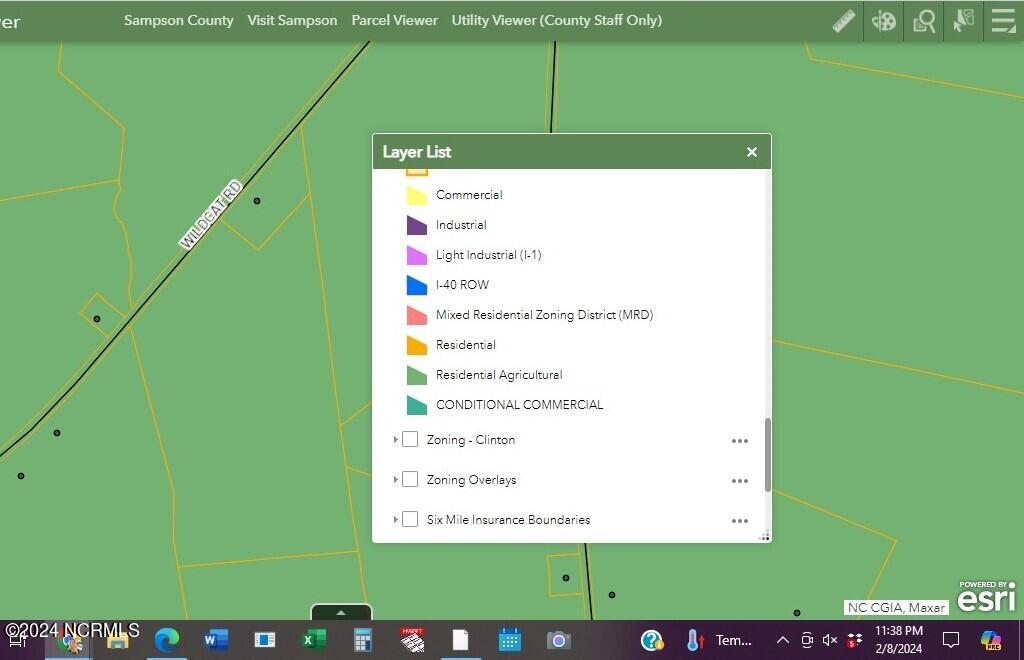The image size is (1024, 660).
Task: Open options for Zoning - Clinton layer
Action: (x=739, y=441)
